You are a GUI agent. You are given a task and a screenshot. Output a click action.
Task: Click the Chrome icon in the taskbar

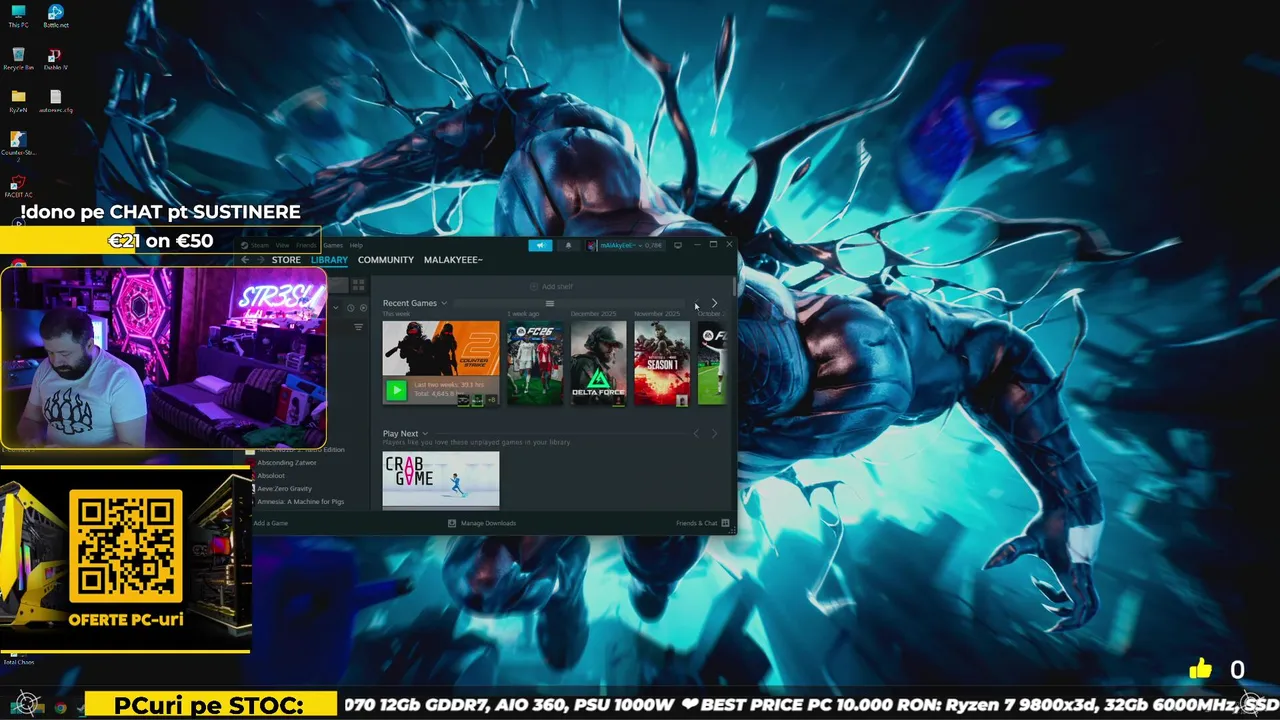pos(60,707)
